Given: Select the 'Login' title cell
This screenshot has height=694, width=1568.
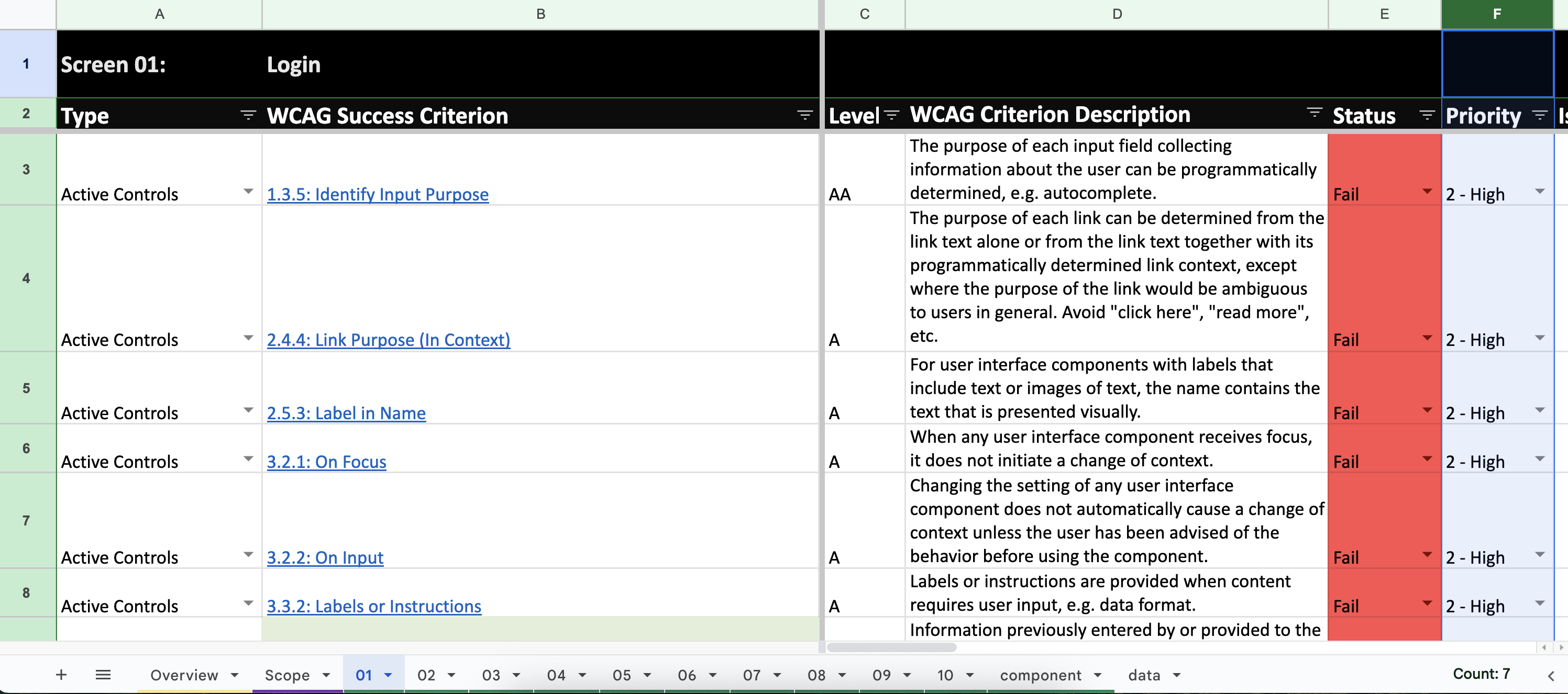Looking at the screenshot, I should (x=540, y=64).
